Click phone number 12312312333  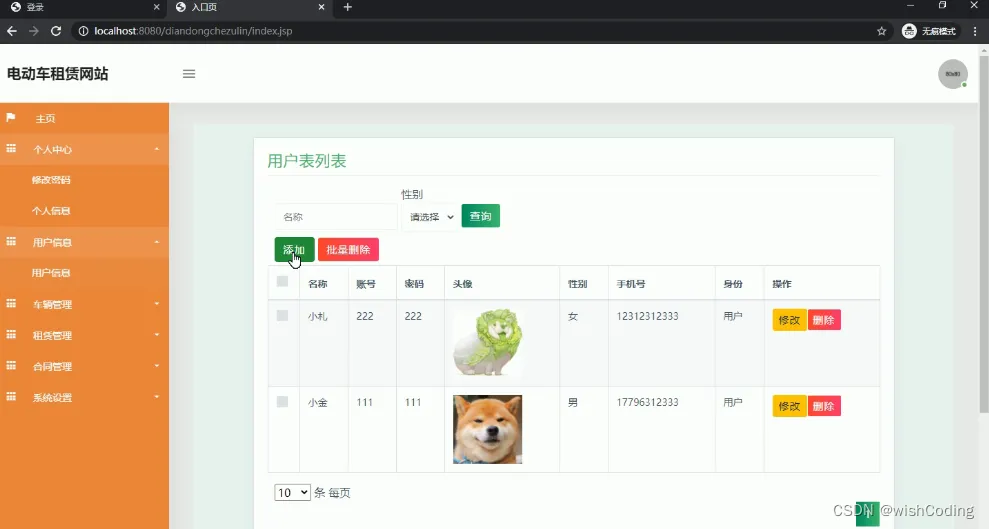pos(647,316)
